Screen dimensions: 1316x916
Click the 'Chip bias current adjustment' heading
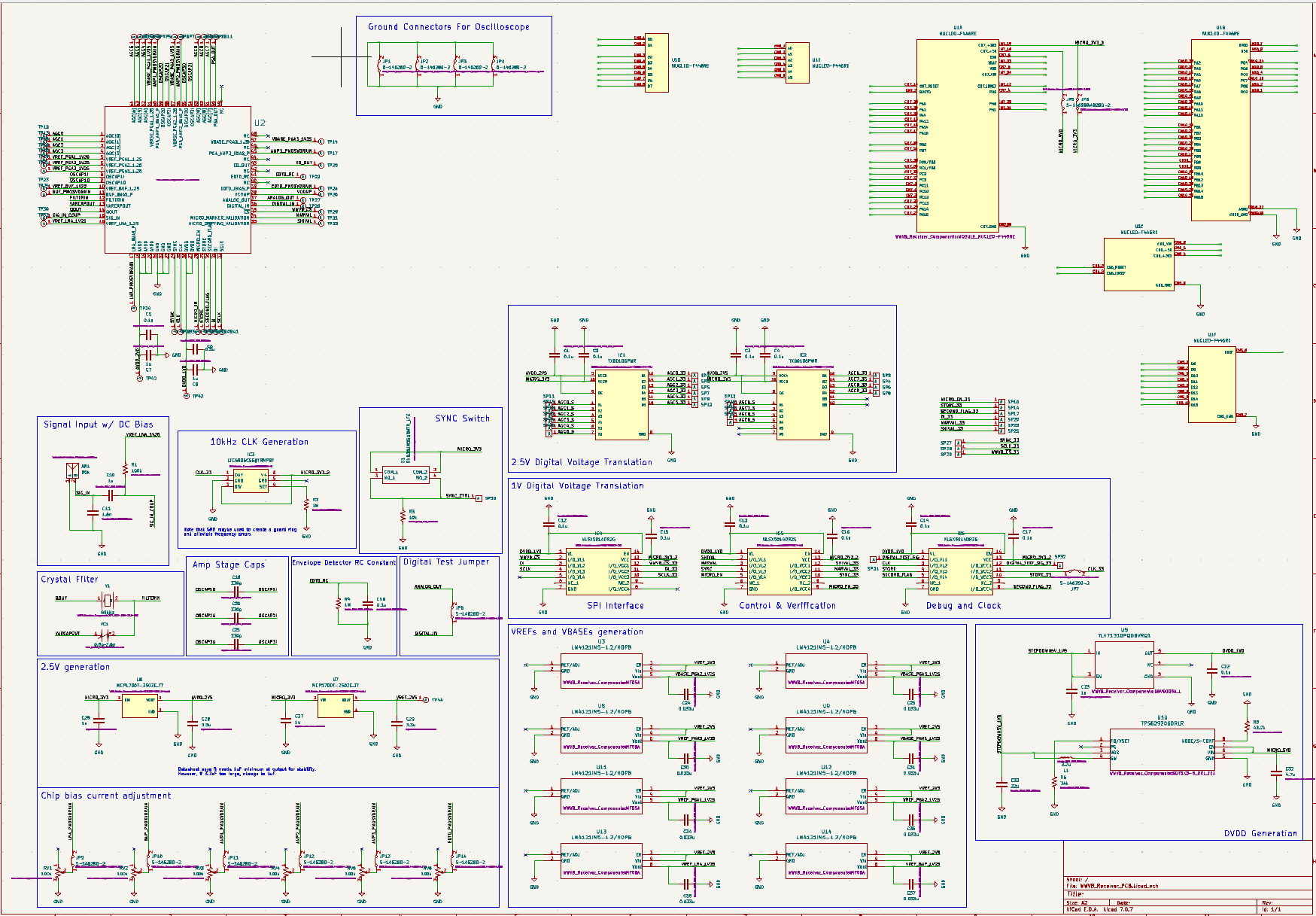pos(106,796)
